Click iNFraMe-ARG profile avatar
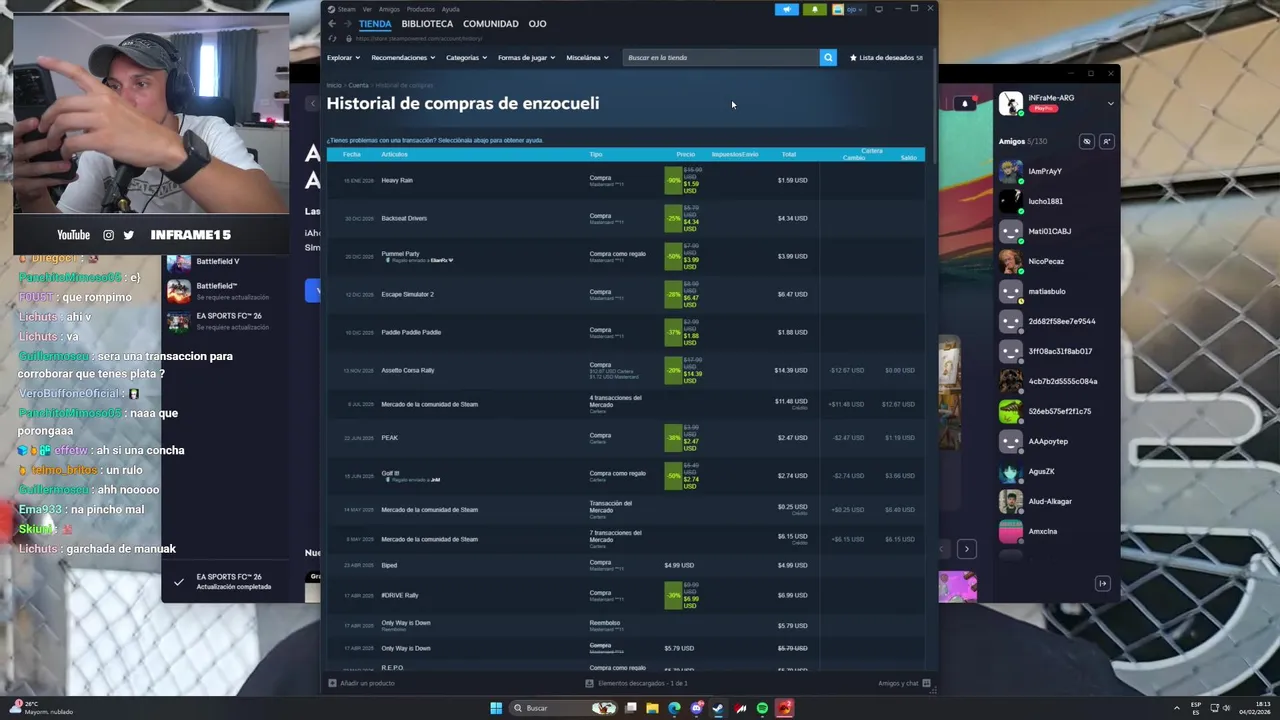The image size is (1280, 720). pos(1011,103)
